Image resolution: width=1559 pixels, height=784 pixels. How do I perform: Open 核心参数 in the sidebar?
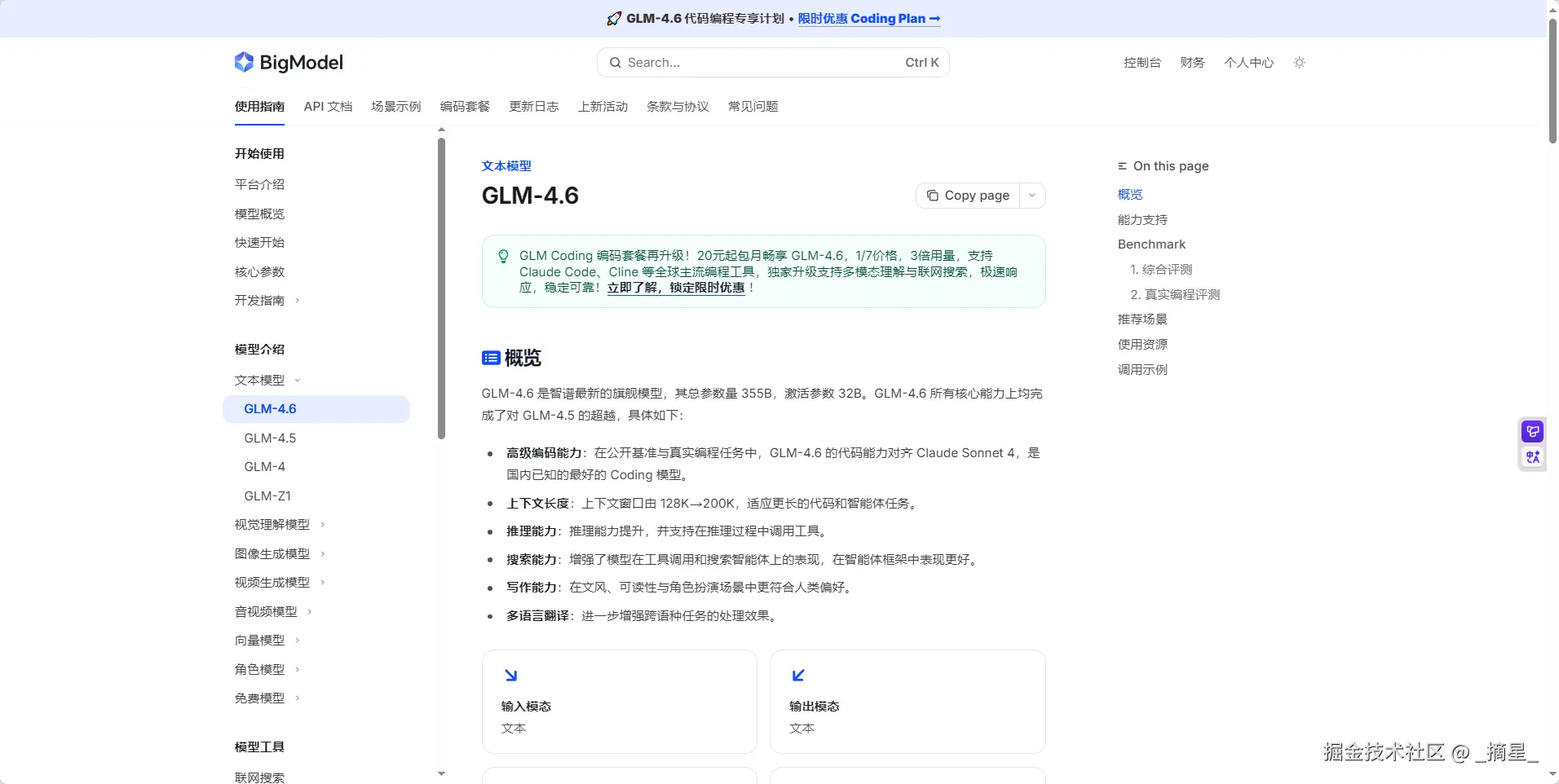click(x=259, y=272)
